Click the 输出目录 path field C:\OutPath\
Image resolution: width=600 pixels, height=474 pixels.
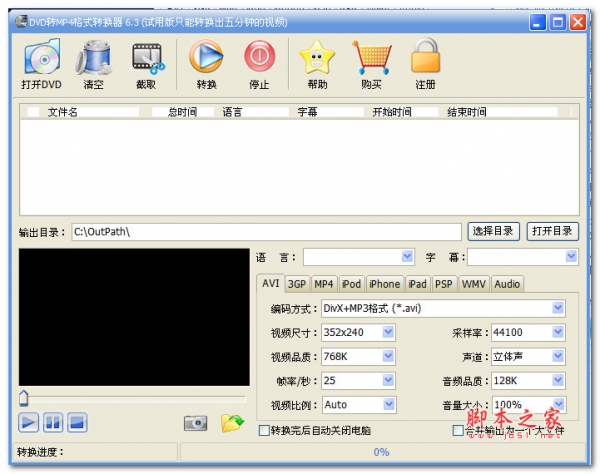click(x=266, y=232)
